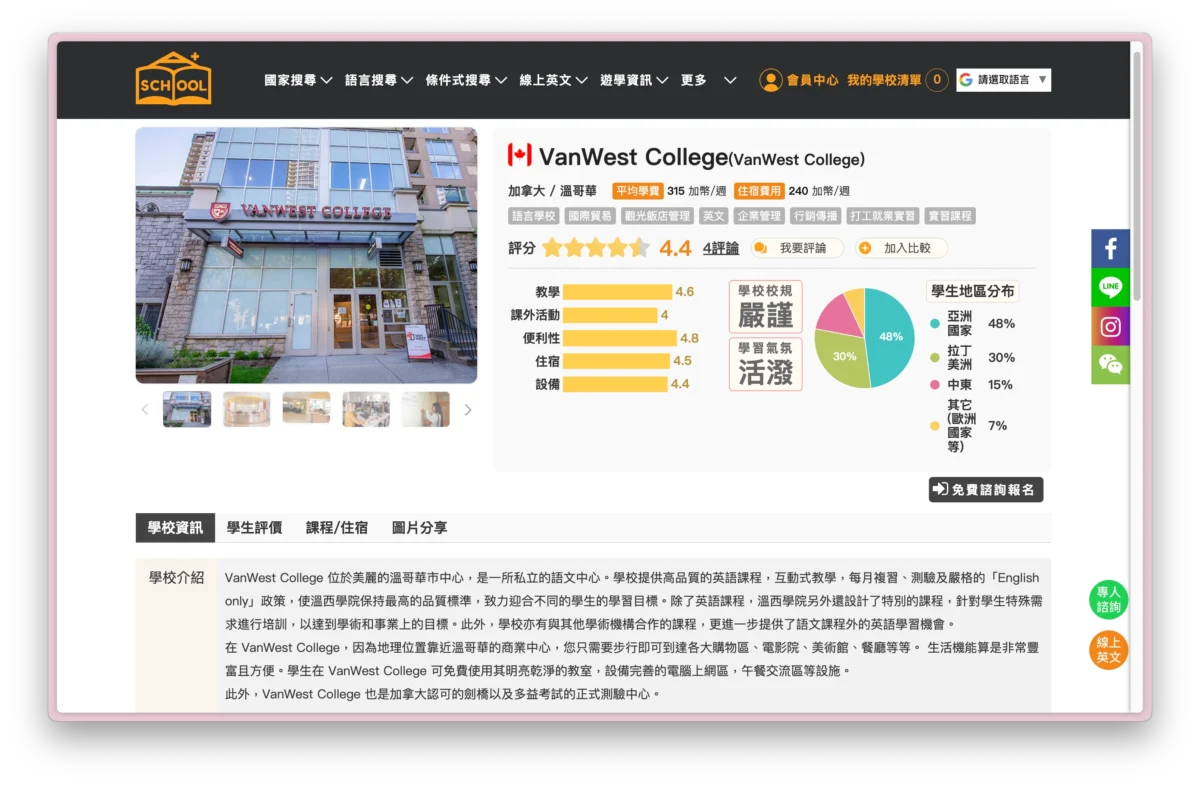Show next gallery thumbnails with right arrow

(467, 410)
